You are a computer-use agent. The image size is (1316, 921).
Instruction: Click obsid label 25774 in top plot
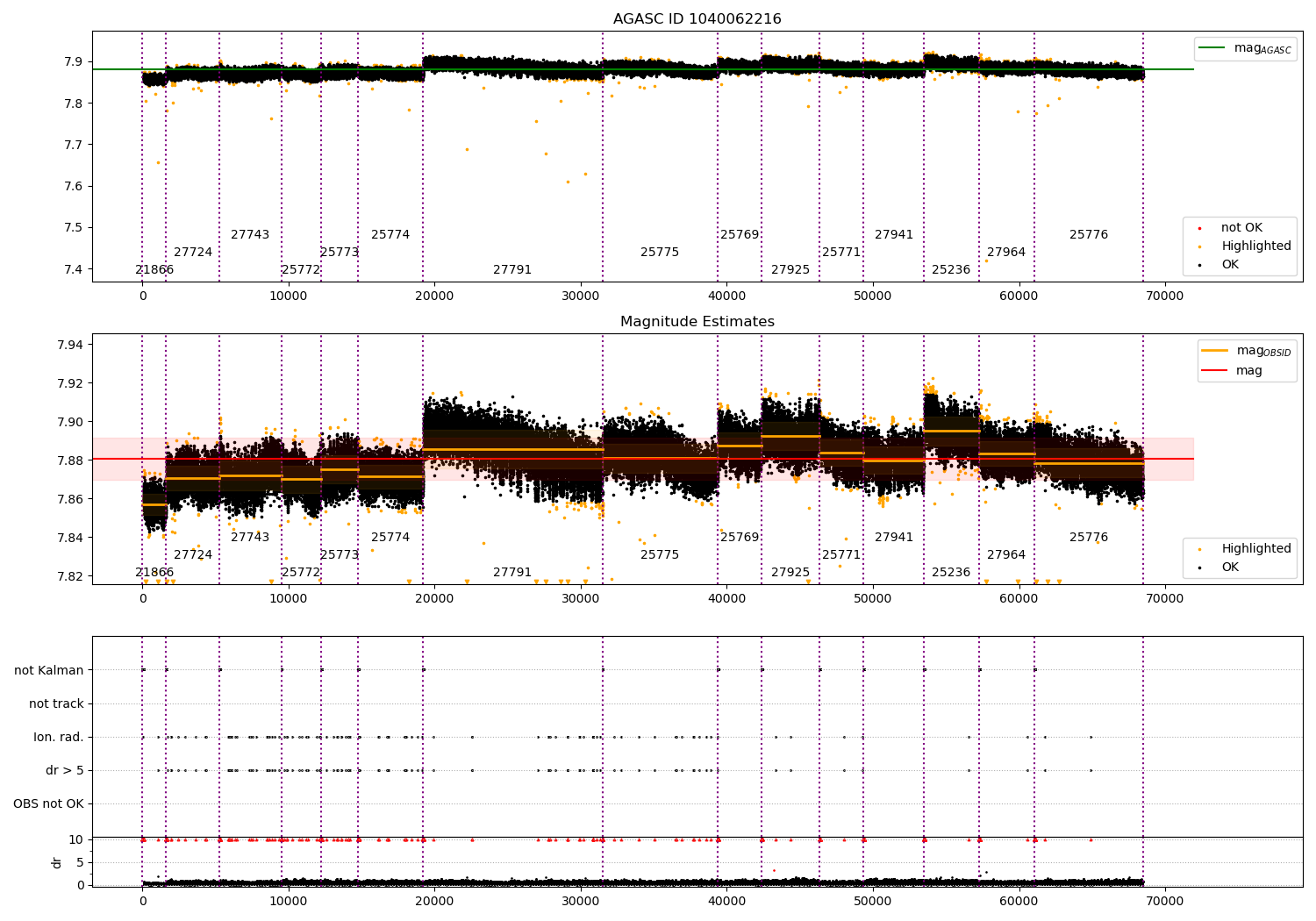point(390,235)
